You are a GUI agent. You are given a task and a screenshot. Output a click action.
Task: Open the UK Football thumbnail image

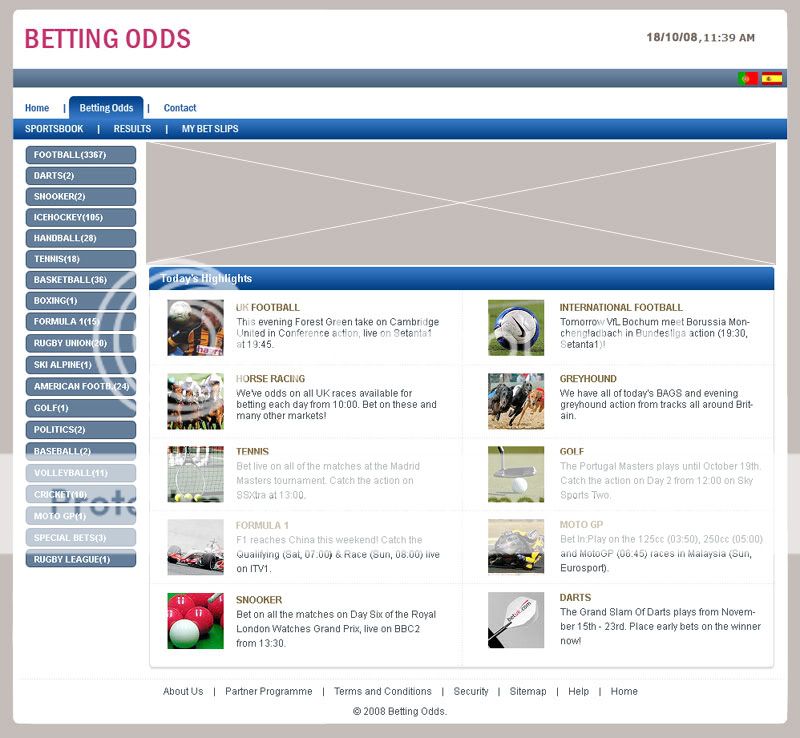coord(195,328)
